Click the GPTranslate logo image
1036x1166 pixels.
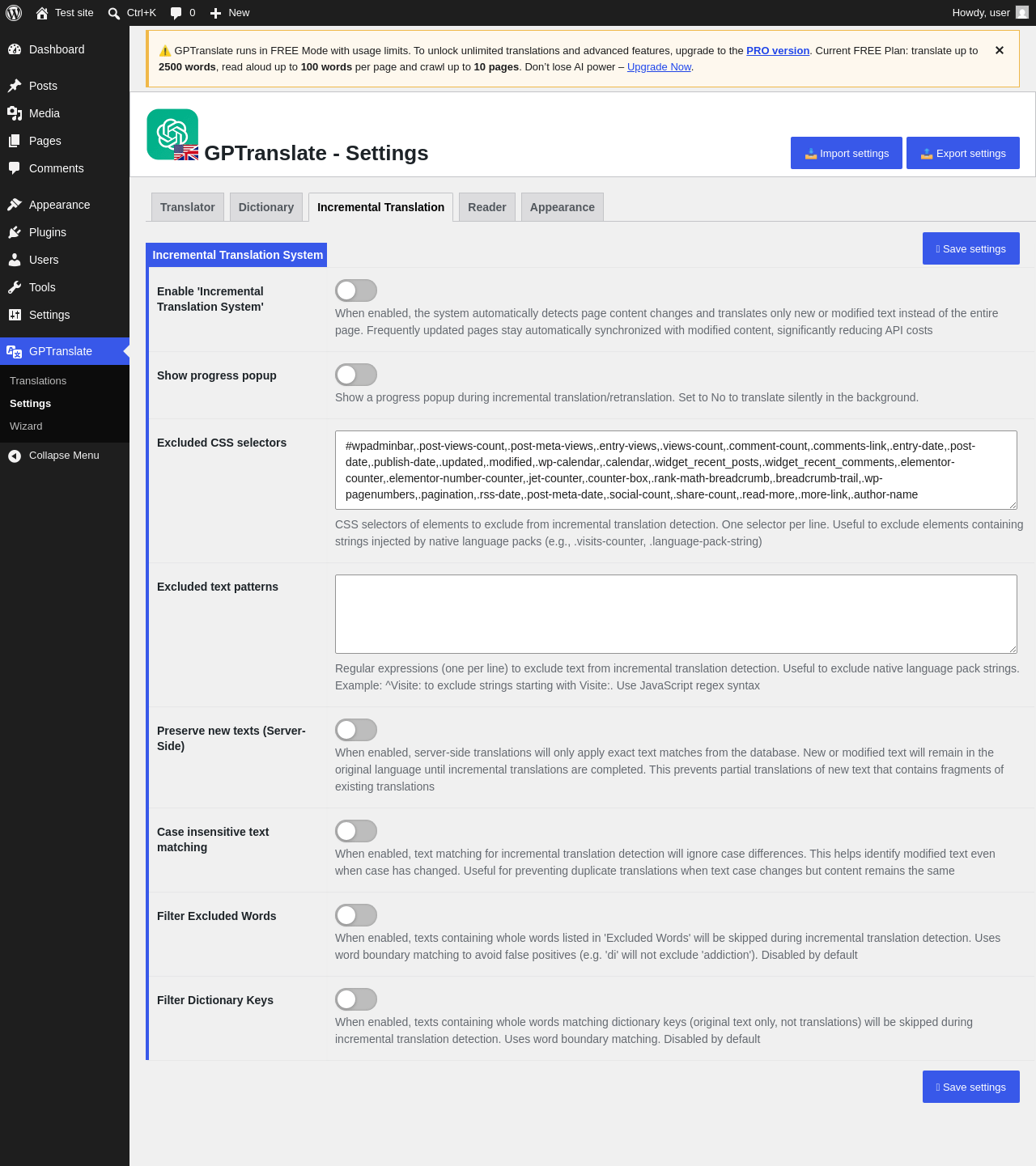[172, 134]
